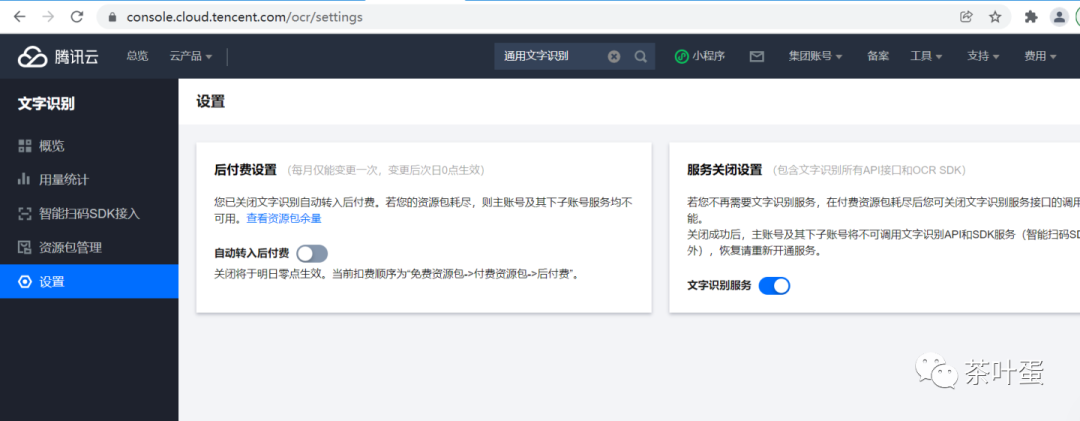Click the 设置 page heading
The width and height of the screenshot is (1080, 421).
pyautogui.click(x=211, y=102)
